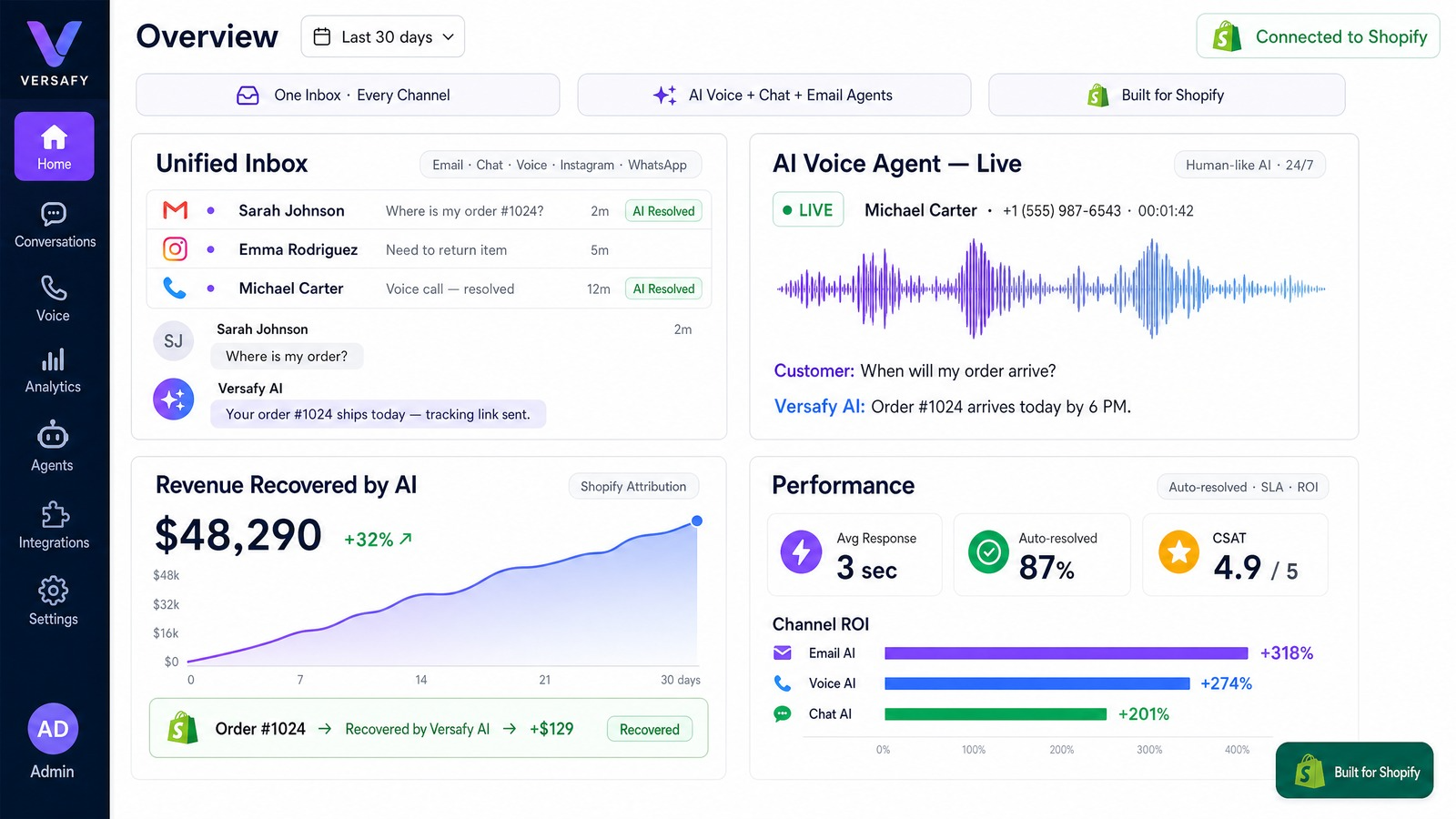The image size is (1456, 819).
Task: Click the Versafy AI sparkle avatar
Action: pos(174,399)
